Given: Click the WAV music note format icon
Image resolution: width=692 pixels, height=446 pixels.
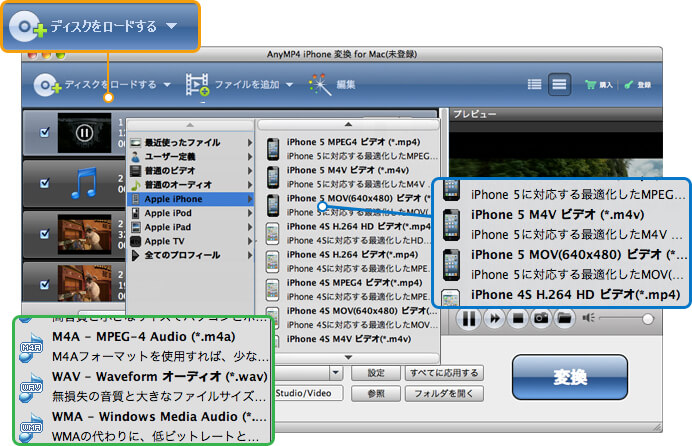Looking at the screenshot, I should click(x=31, y=387).
